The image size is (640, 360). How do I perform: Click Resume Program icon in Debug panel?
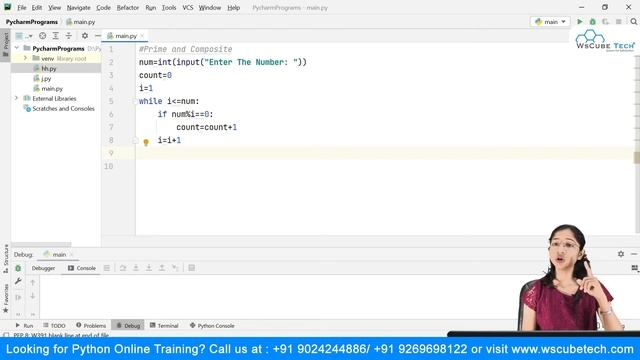[18, 298]
